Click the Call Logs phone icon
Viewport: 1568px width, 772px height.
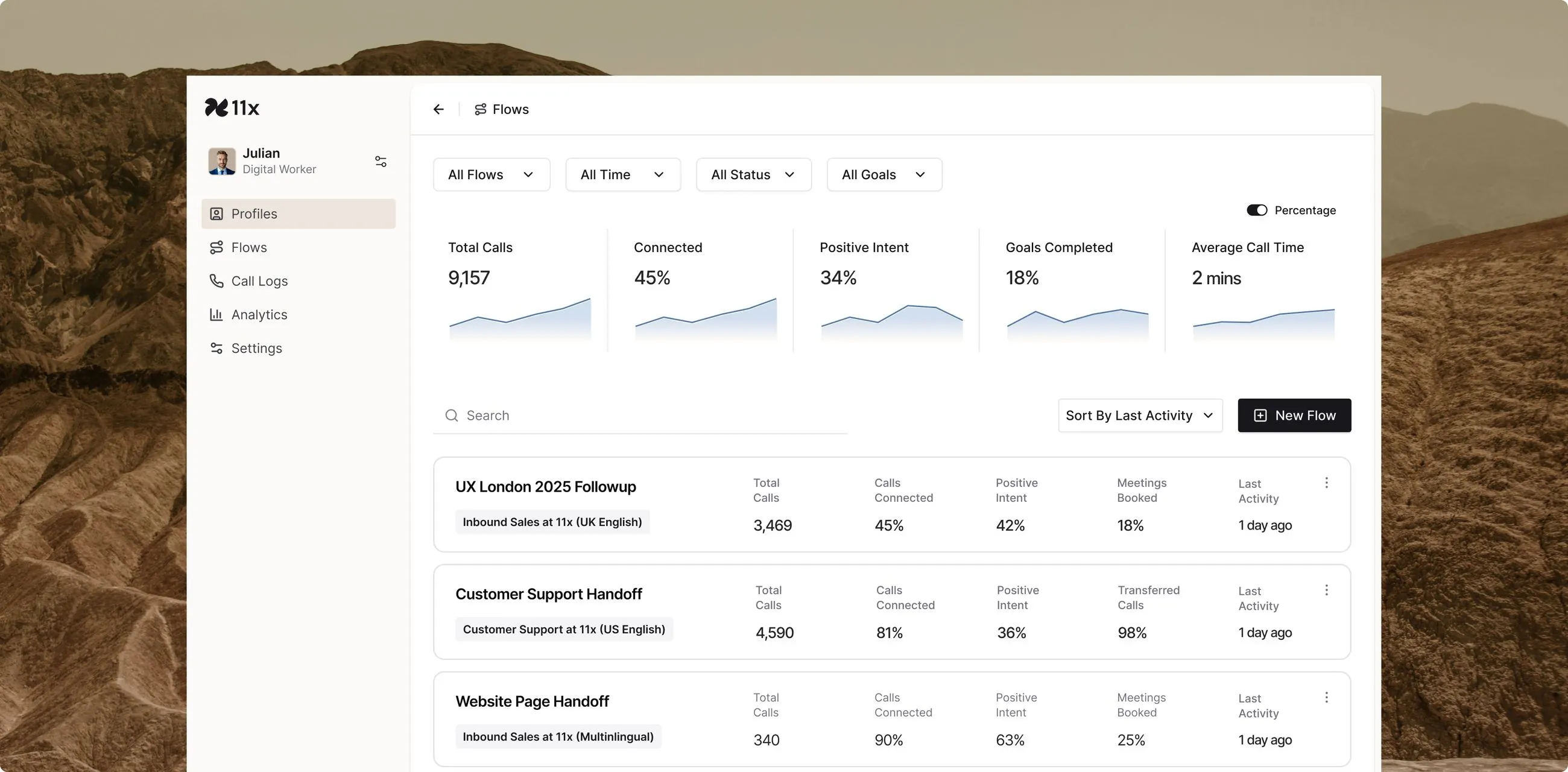coord(216,280)
